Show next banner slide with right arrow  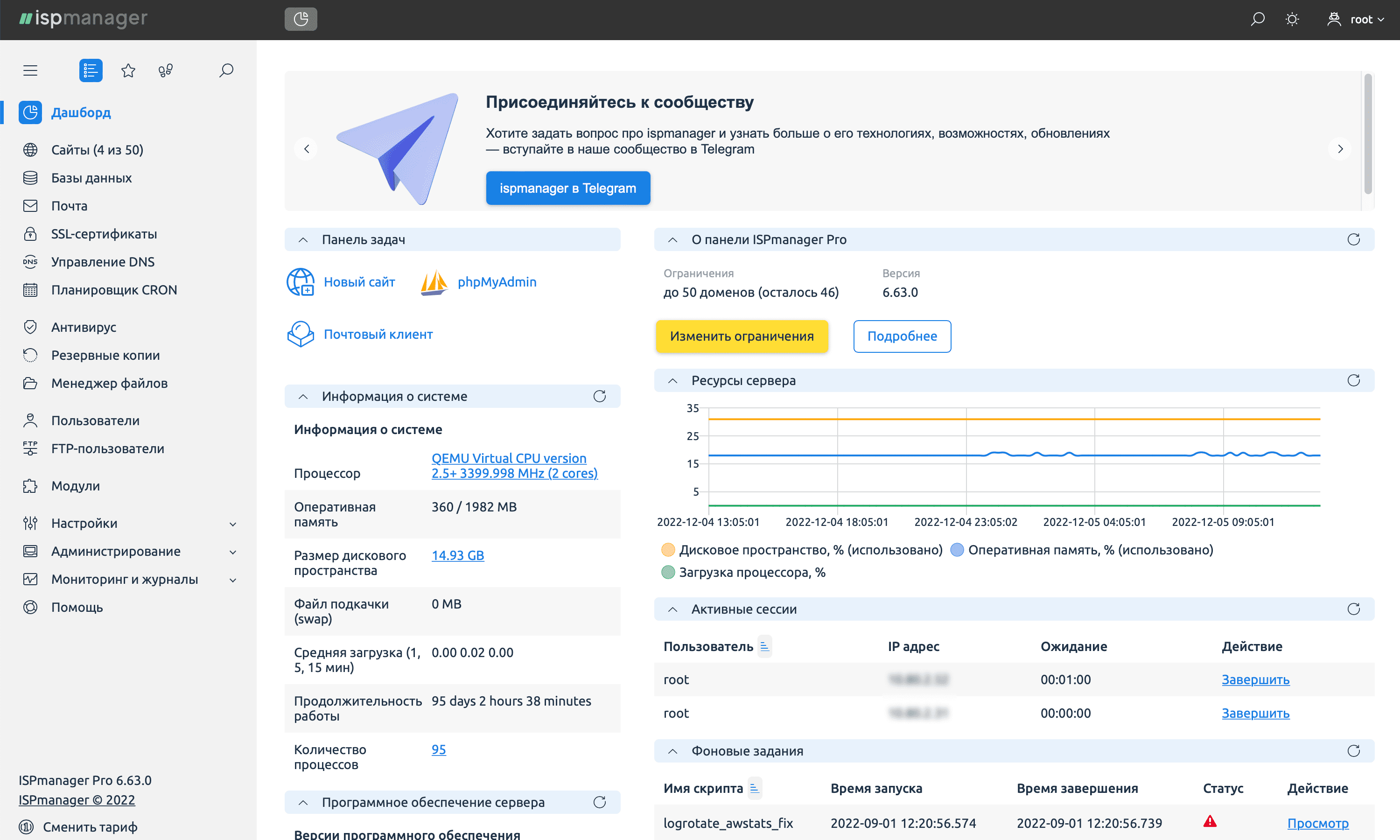coord(1339,149)
